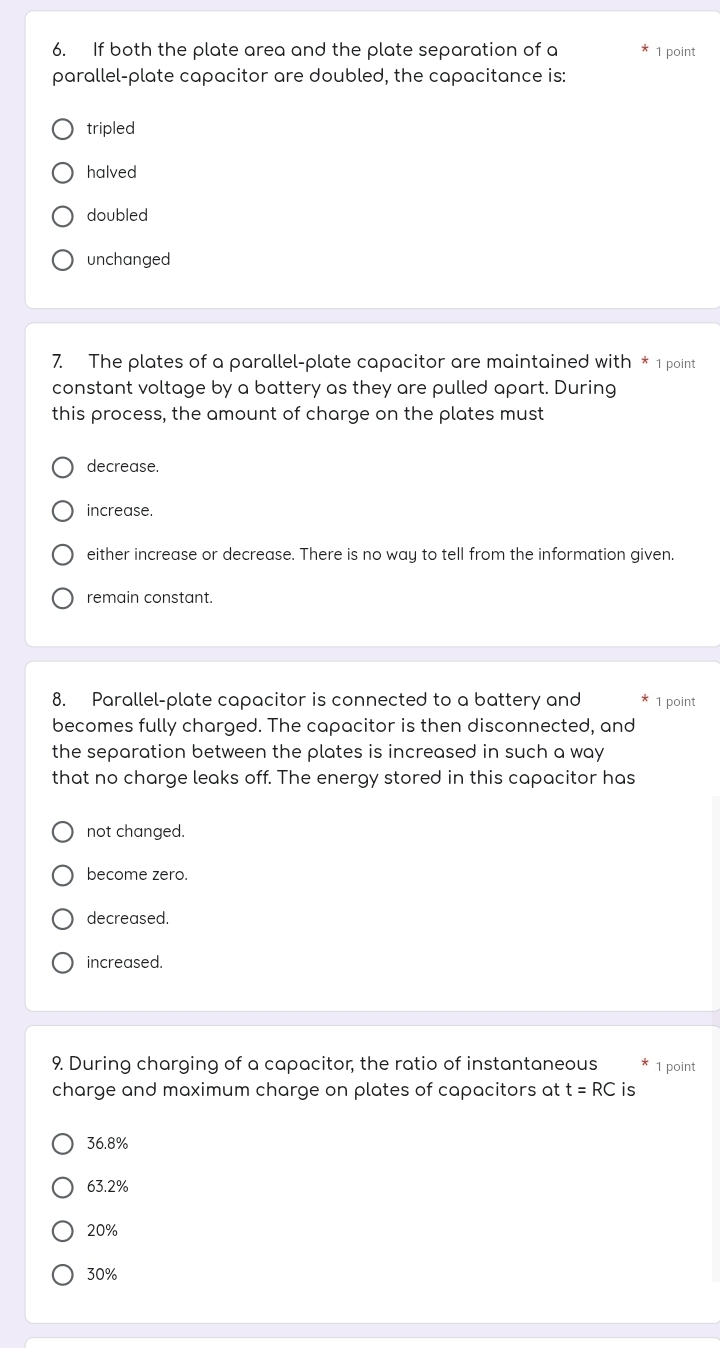Click question 7 text about constant voltage
The height and width of the screenshot is (1348, 720).
[343, 388]
